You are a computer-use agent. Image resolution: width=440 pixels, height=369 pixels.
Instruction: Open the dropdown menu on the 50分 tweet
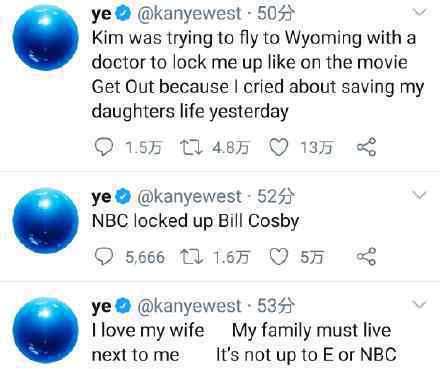(x=419, y=12)
